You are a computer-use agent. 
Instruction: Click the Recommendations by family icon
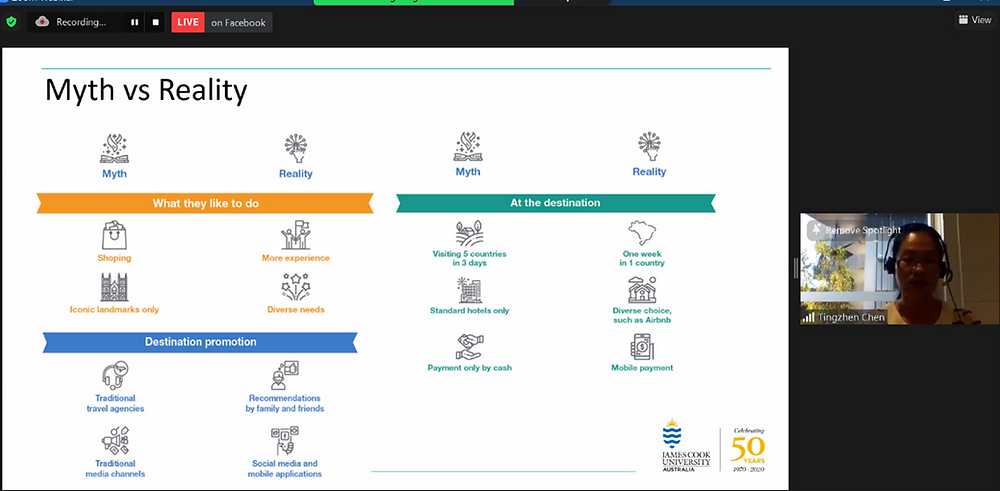coord(284,375)
